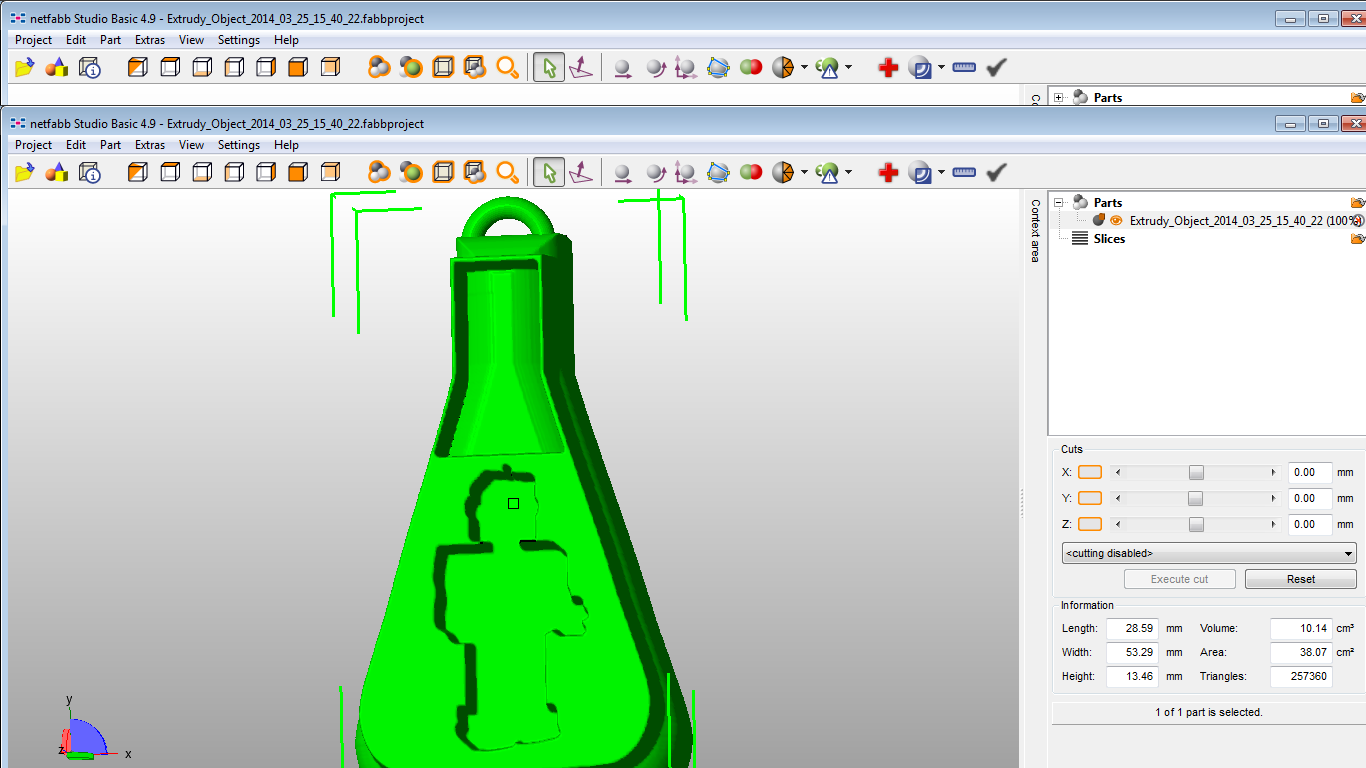Click the magnifier zoom tool in front window
The image size is (1366, 768).
coord(508,172)
